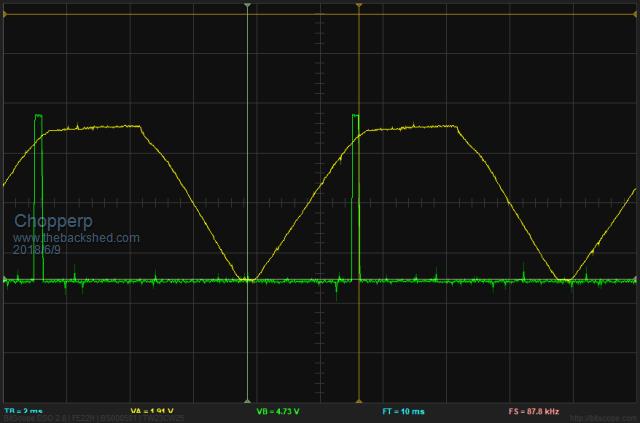The width and height of the screenshot is (640, 423).
Task: Click the green VB channel voltage readout
Action: pos(276,411)
